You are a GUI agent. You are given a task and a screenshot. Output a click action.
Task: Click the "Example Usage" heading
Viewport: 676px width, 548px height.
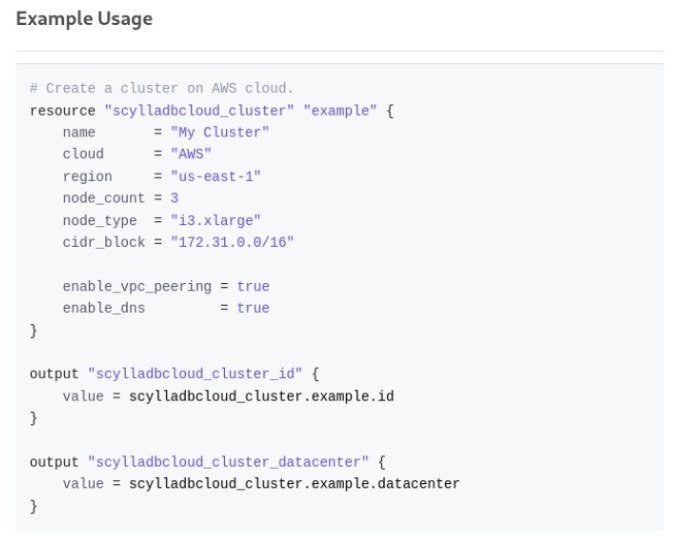tap(84, 19)
